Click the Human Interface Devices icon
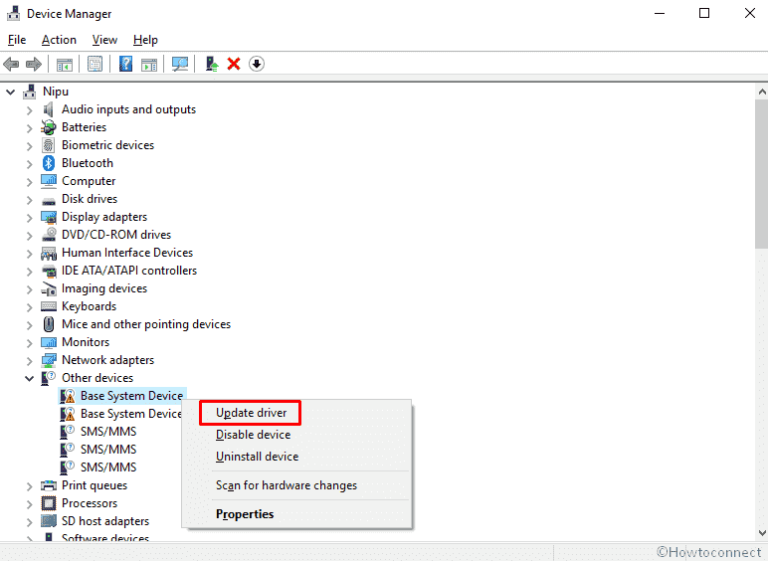 (x=48, y=253)
